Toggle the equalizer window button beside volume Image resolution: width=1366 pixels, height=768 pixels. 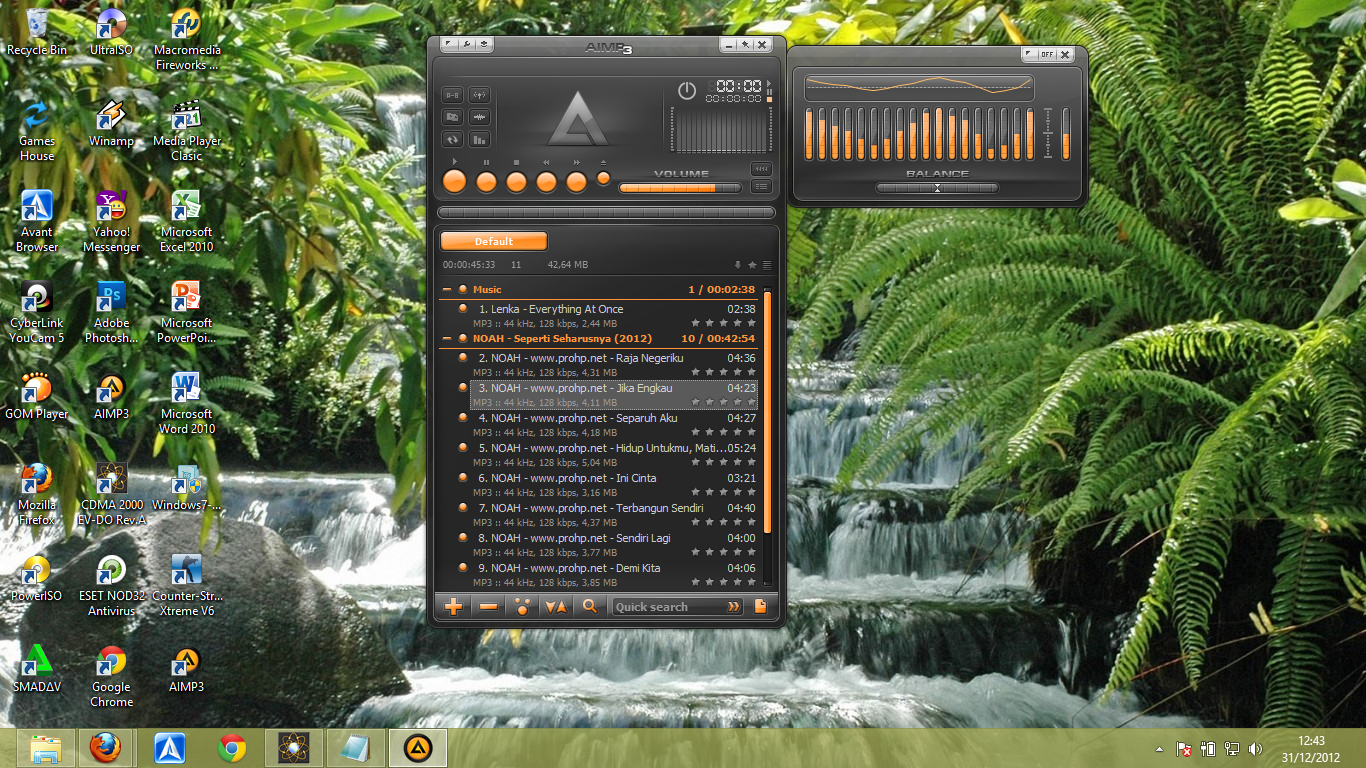(x=762, y=169)
